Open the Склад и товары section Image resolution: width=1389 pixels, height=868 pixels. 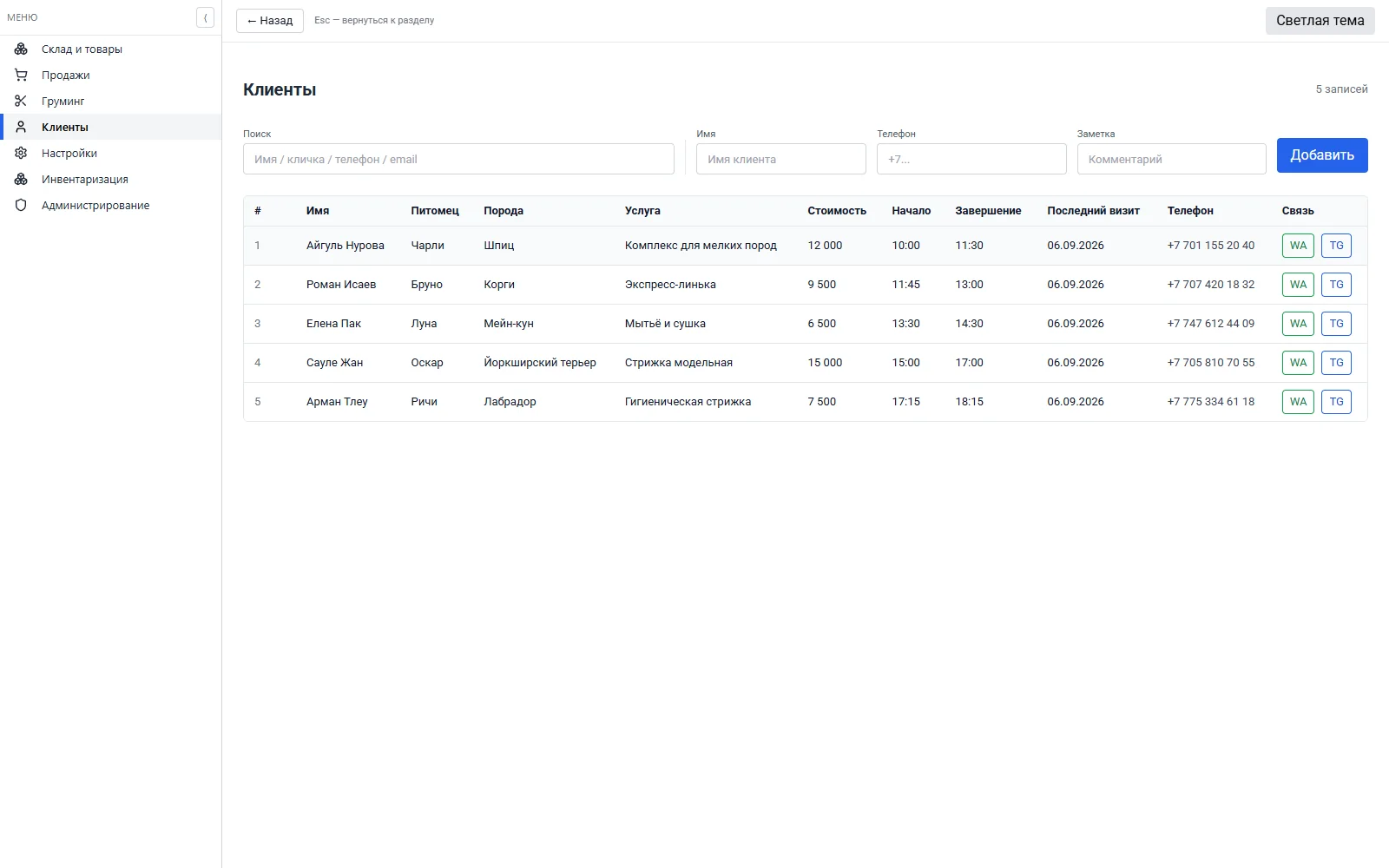click(110, 49)
